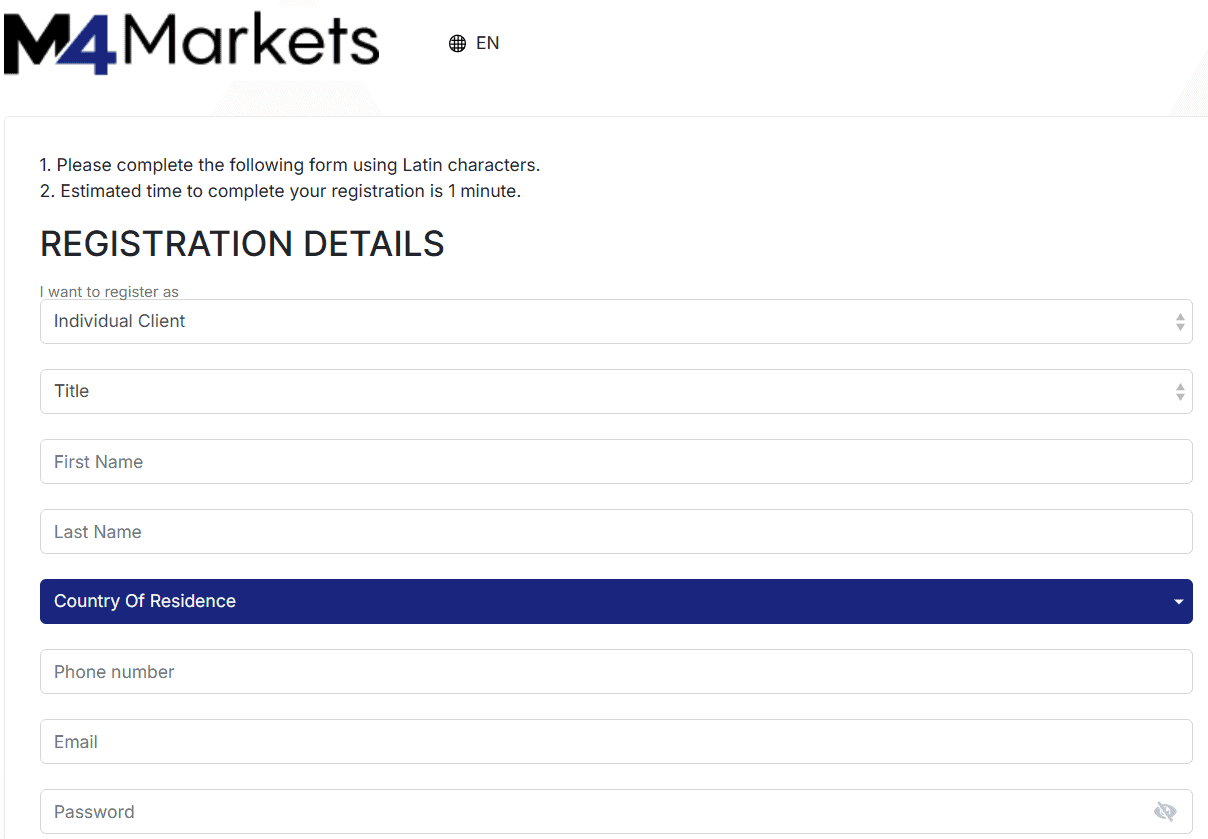The height and width of the screenshot is (839, 1208).
Task: Click the 'I want to register as' label
Action: 109,291
